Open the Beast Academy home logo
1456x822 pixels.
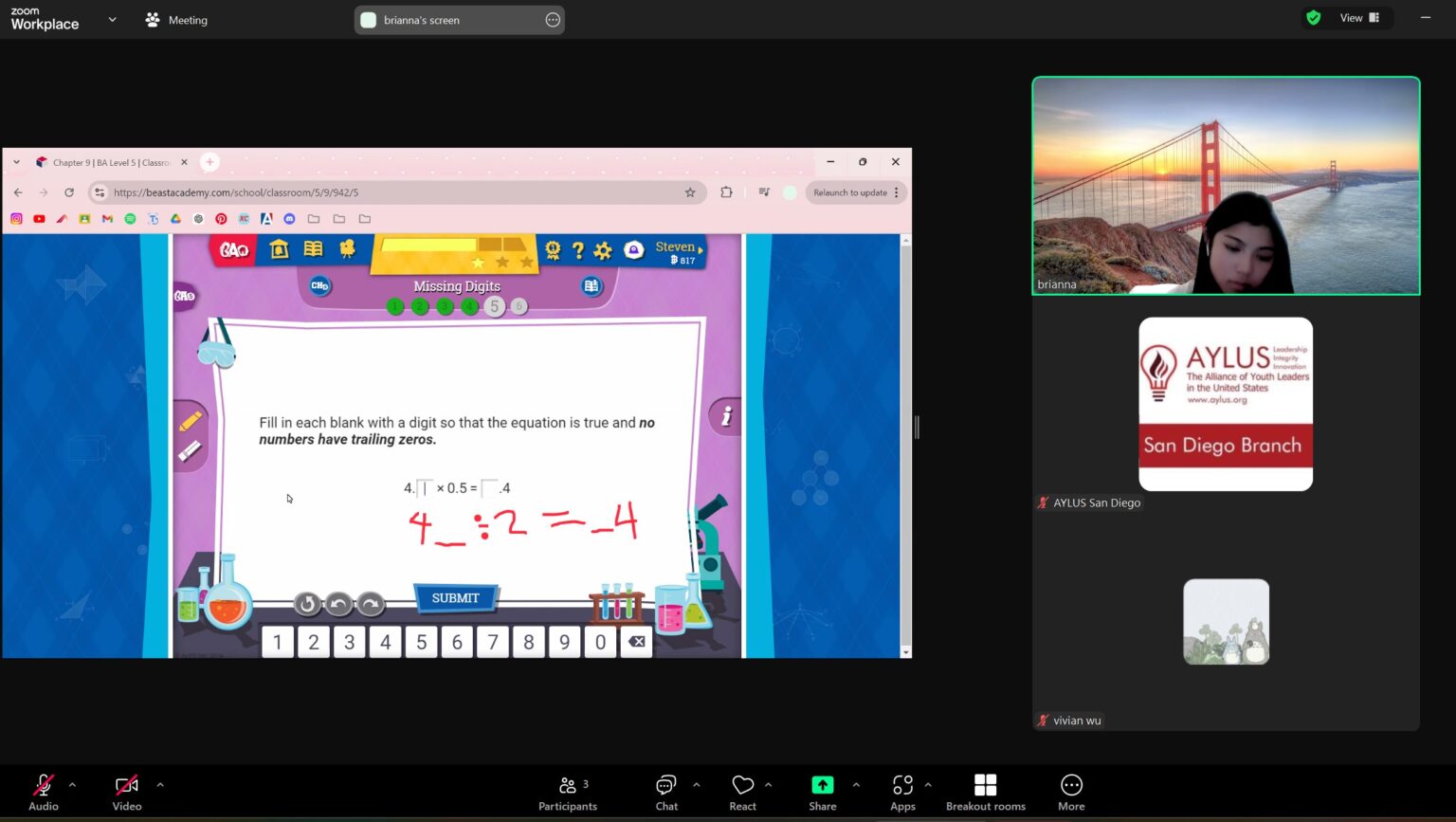[234, 249]
